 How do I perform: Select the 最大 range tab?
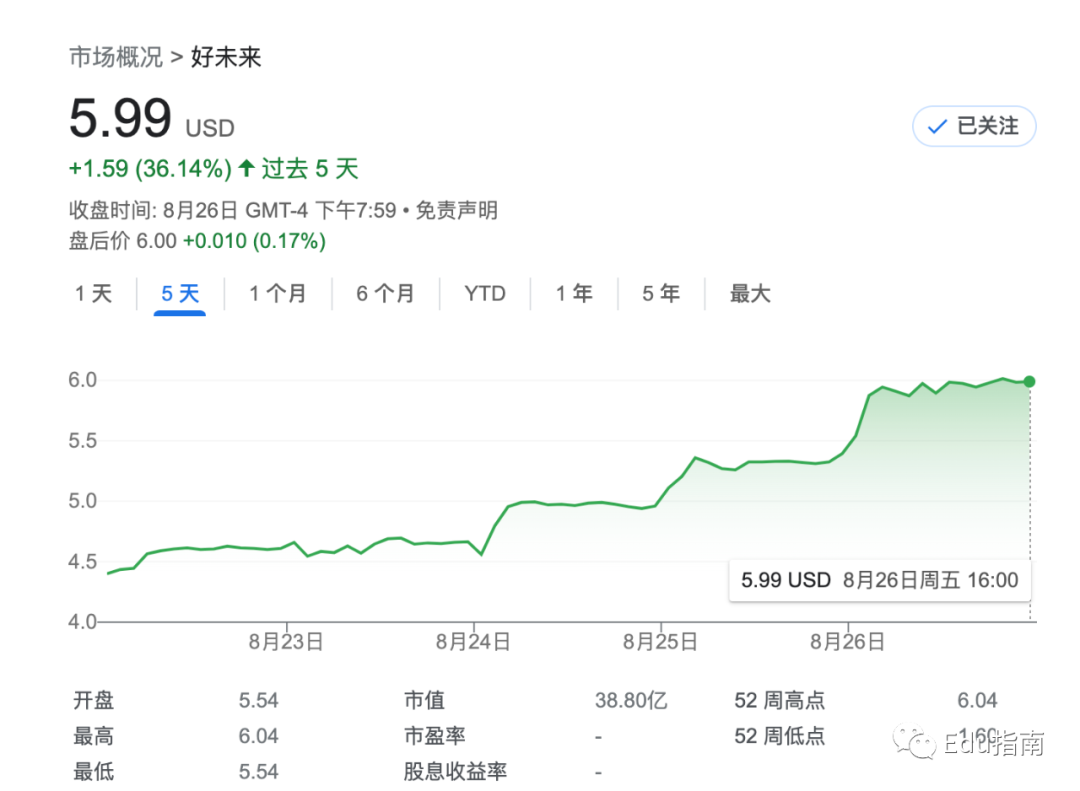click(750, 294)
